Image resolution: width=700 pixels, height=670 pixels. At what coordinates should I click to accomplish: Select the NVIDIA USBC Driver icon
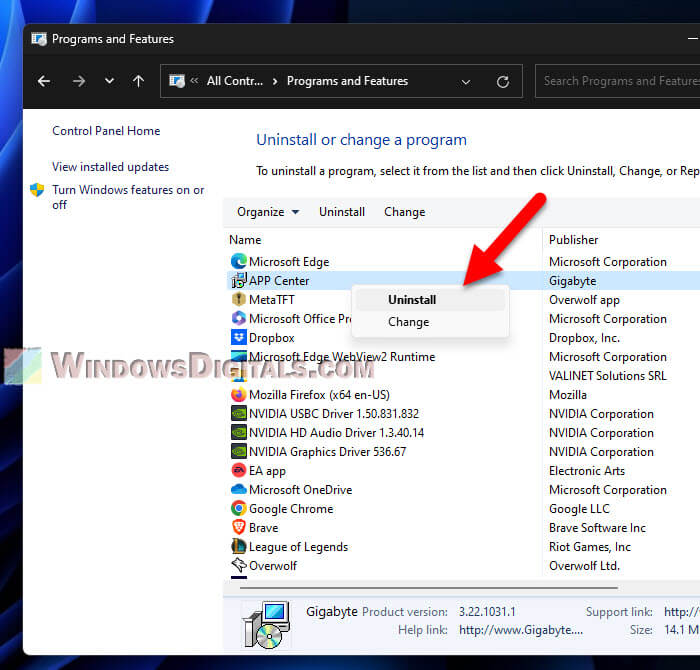click(239, 414)
